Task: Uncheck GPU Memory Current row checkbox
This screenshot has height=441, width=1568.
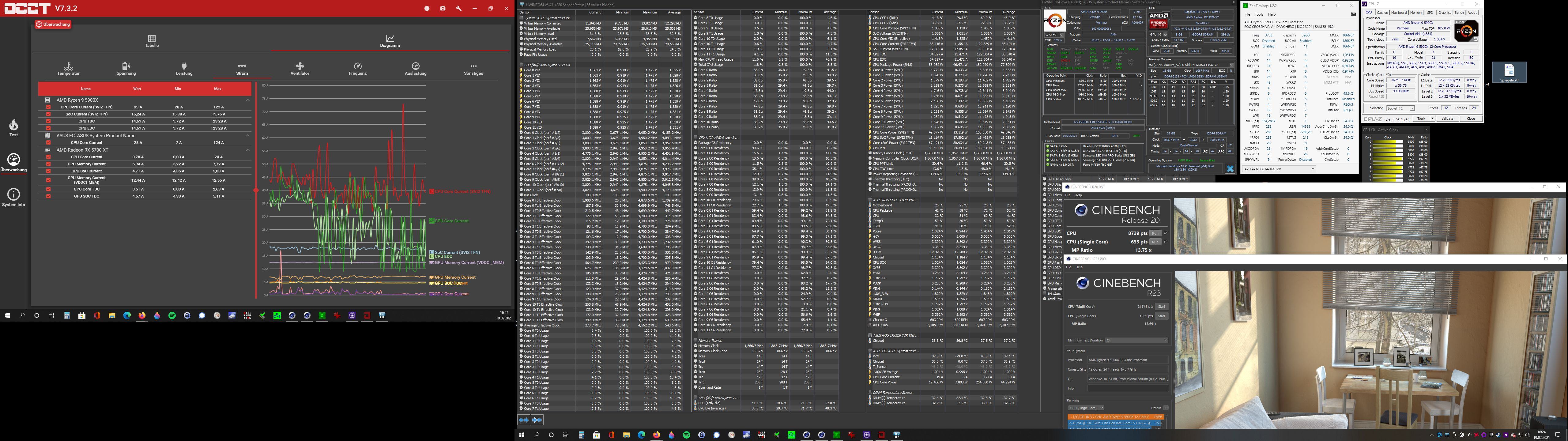Action: click(49, 164)
